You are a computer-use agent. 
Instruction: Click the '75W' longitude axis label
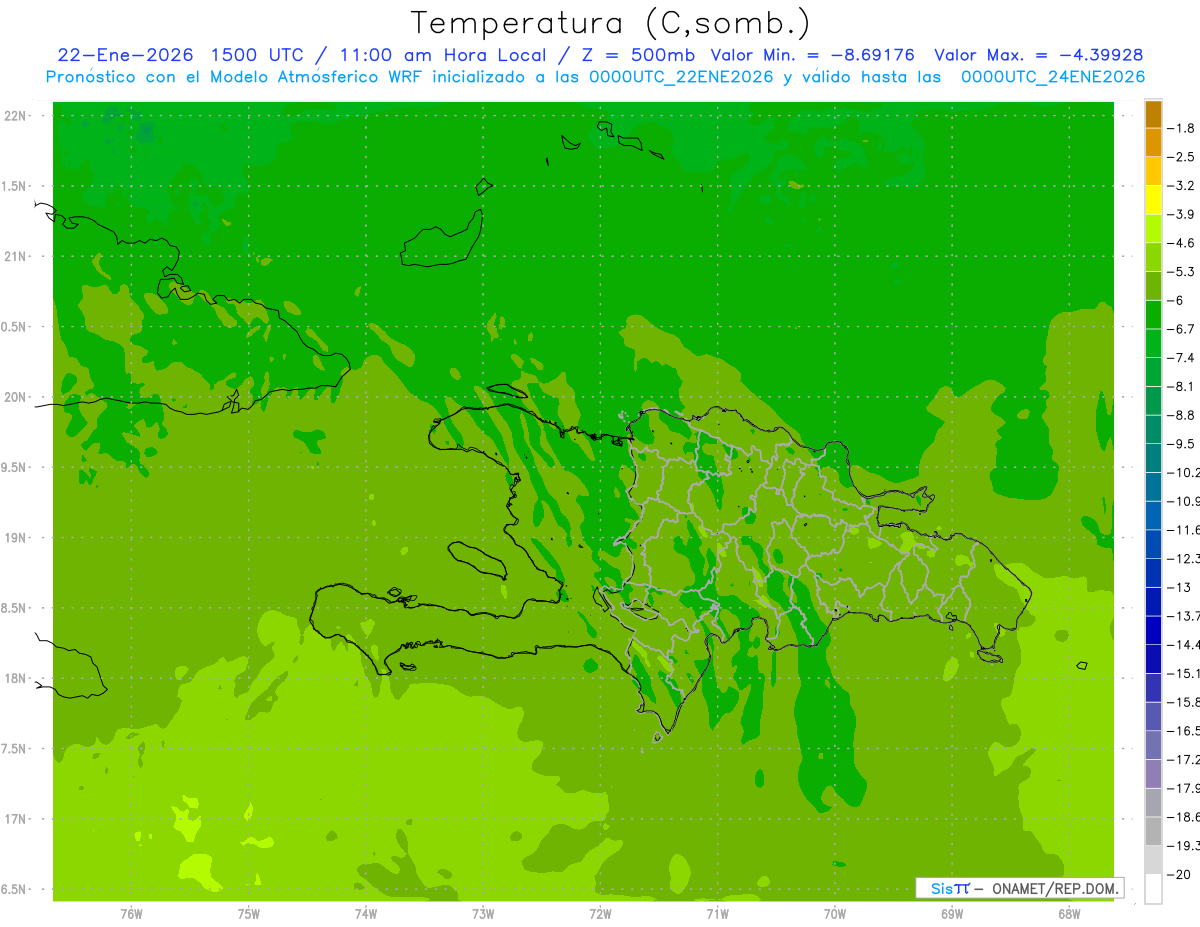[248, 914]
